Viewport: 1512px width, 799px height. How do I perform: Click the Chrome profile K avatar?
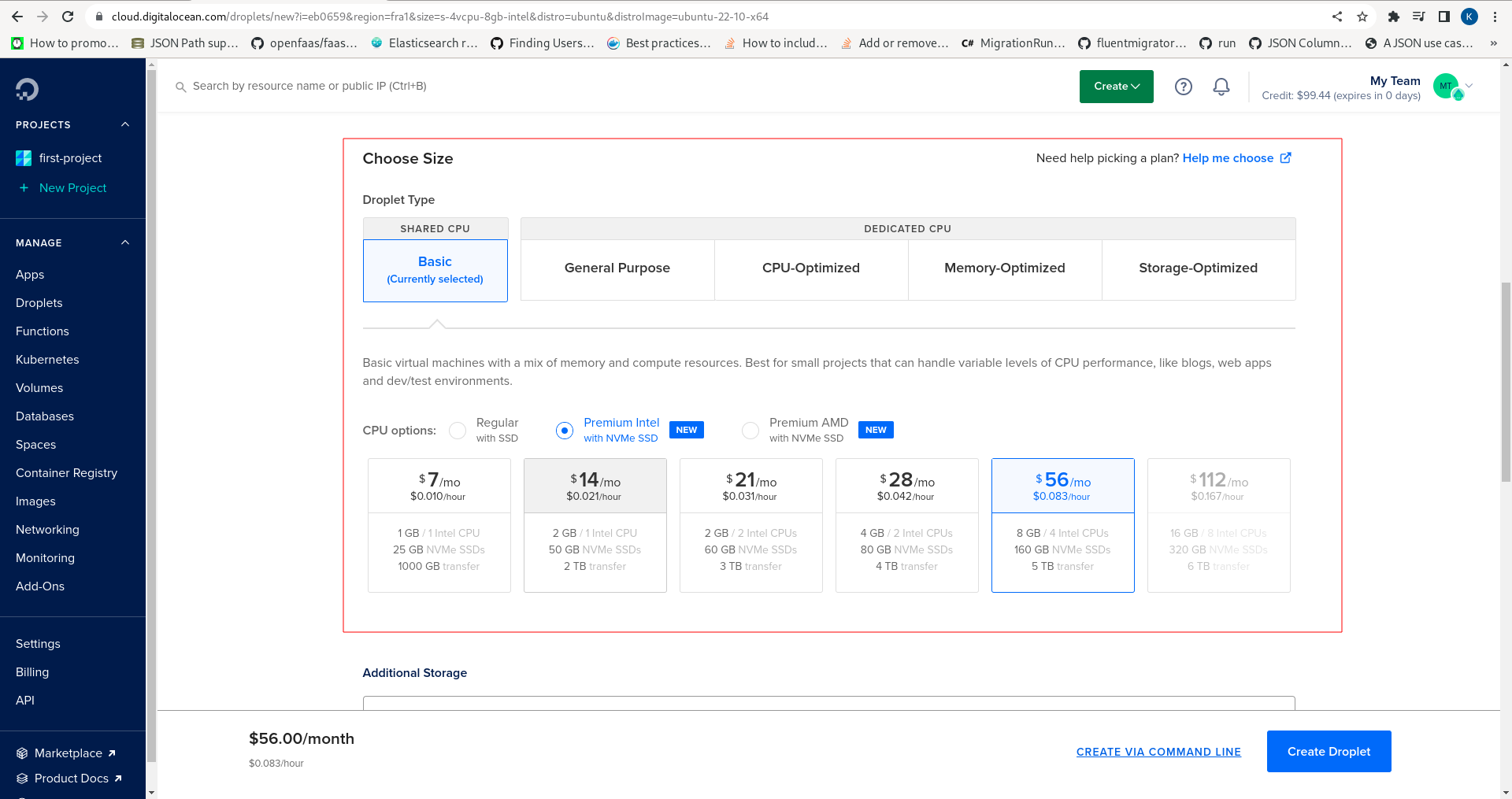click(x=1469, y=17)
